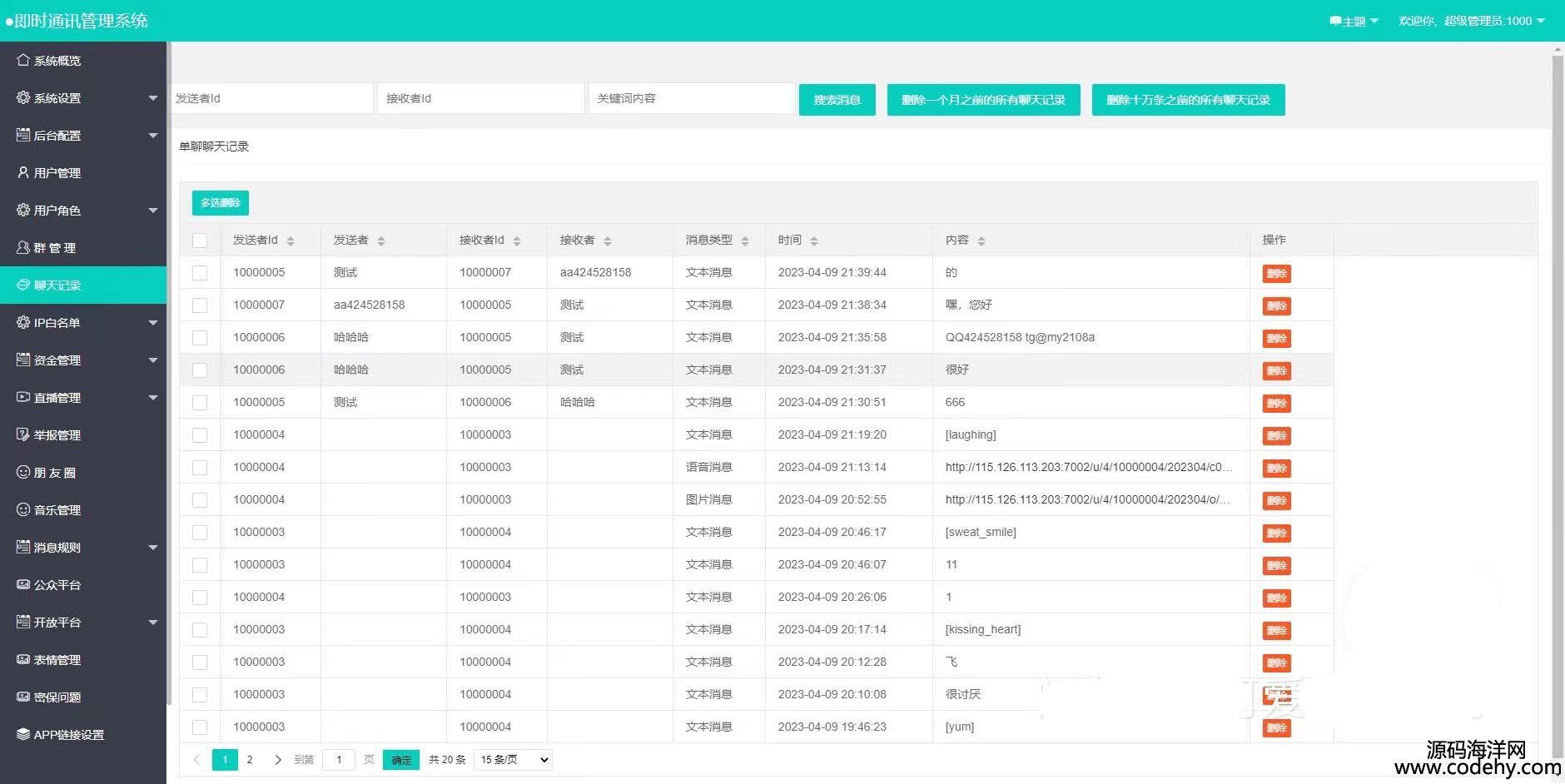Sort by 内容 column arrows
The height and width of the screenshot is (784, 1565).
(981, 241)
